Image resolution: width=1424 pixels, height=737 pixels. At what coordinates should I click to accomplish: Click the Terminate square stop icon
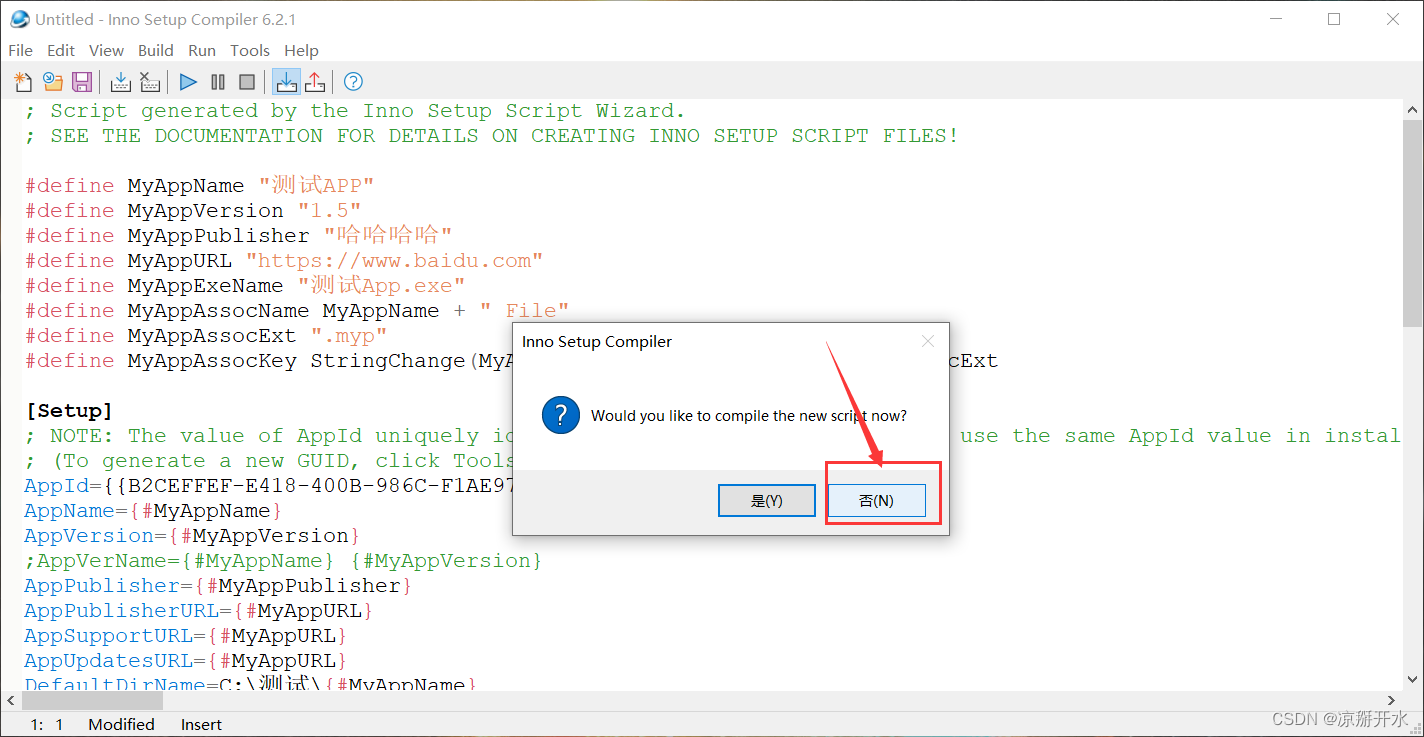[x=247, y=82]
